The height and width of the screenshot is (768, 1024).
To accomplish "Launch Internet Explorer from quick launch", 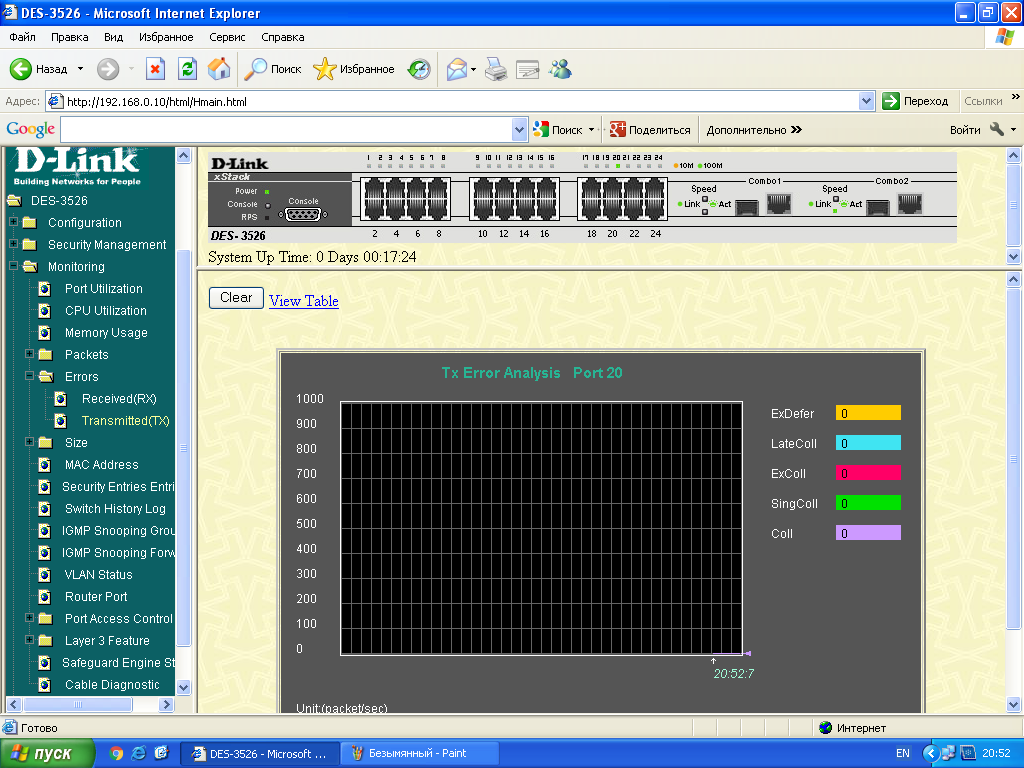I will pos(138,753).
